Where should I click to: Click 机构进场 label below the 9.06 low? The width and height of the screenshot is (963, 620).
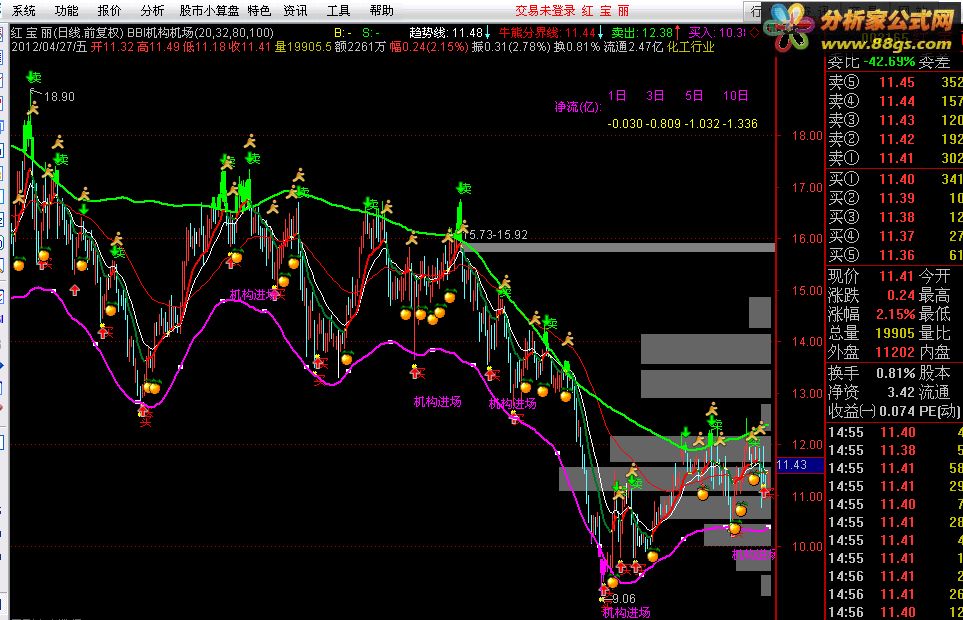point(626,612)
